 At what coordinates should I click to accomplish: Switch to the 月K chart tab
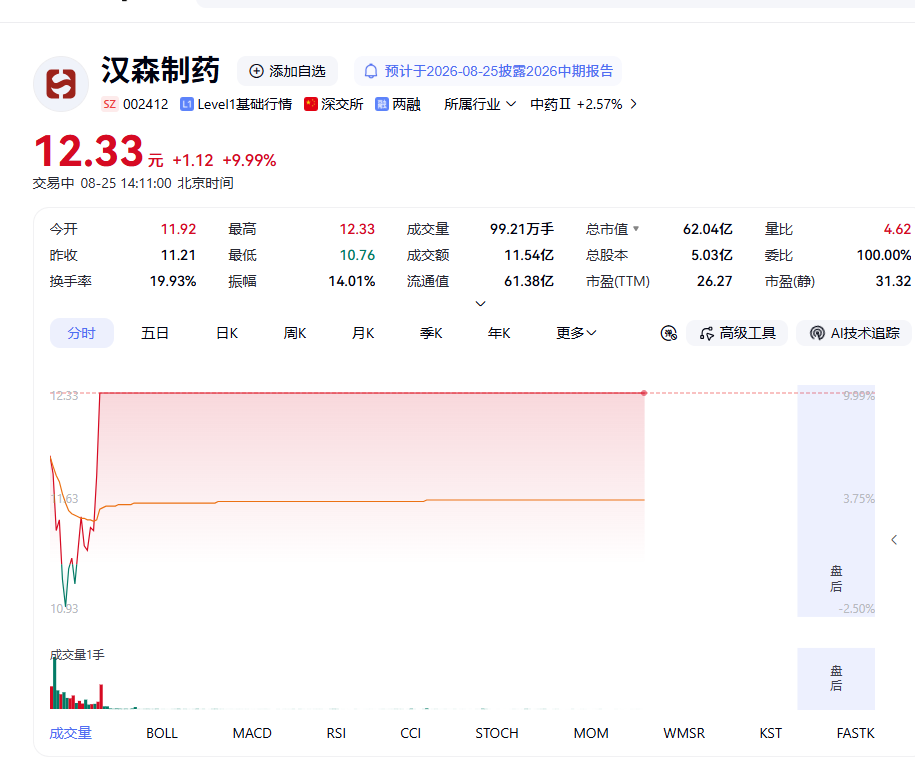point(363,333)
